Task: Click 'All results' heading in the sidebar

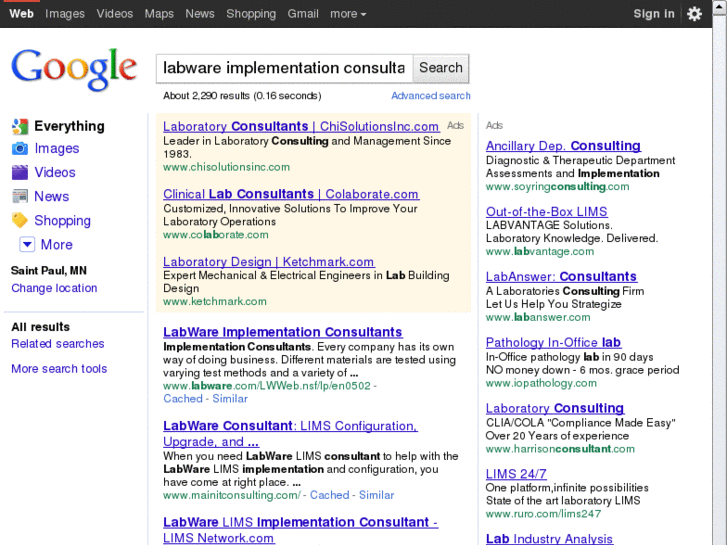Action: tap(40, 327)
